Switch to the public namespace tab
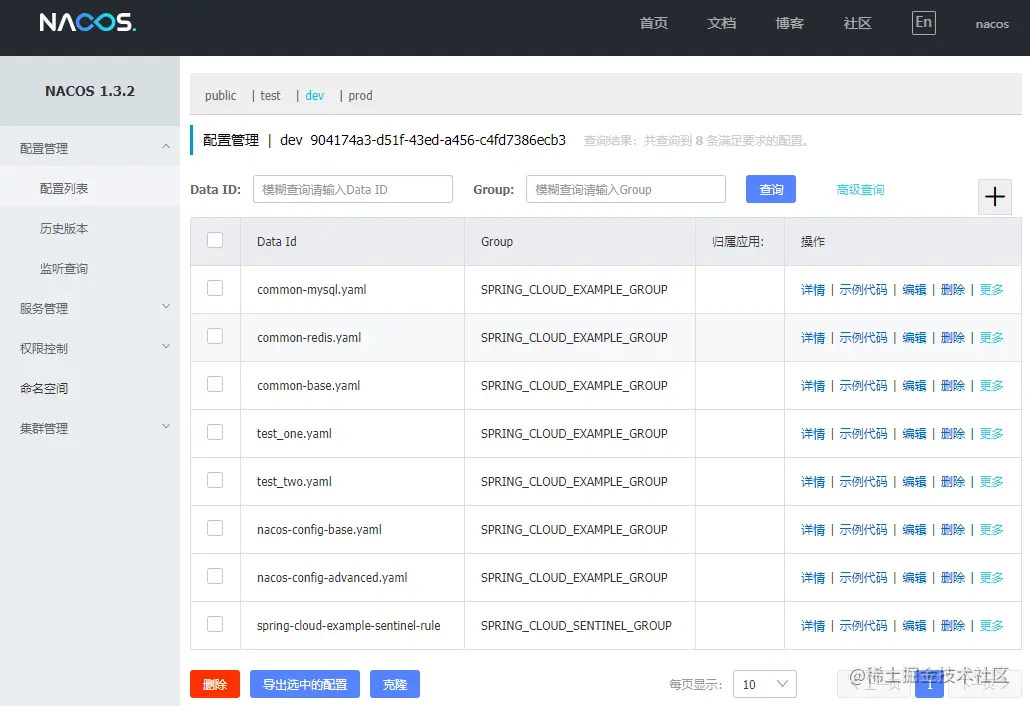The image size is (1030, 706). [220, 96]
